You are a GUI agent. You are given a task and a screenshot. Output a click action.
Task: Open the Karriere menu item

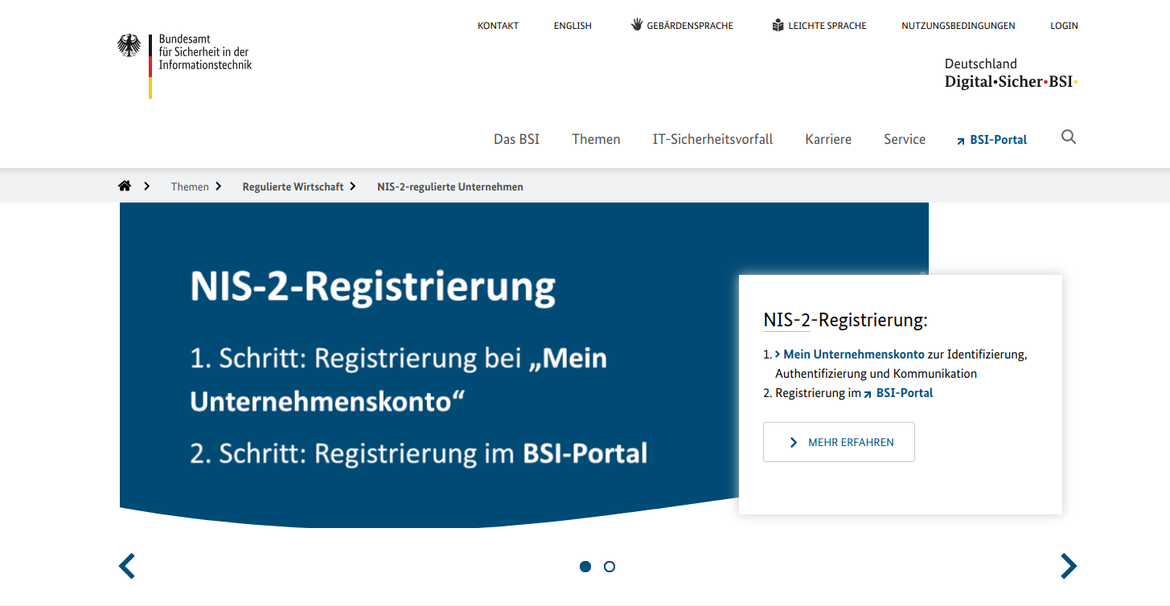pyautogui.click(x=828, y=140)
